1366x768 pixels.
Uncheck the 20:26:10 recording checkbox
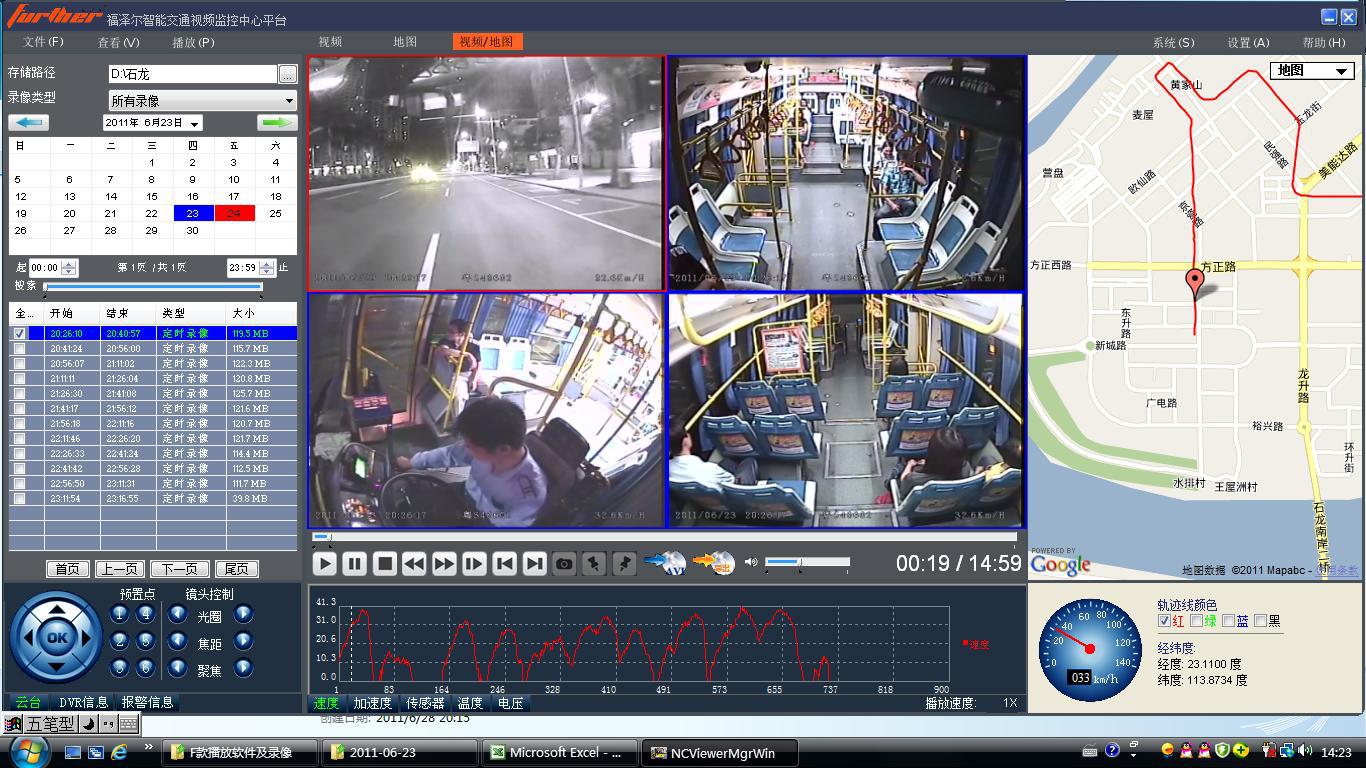[x=19, y=334]
